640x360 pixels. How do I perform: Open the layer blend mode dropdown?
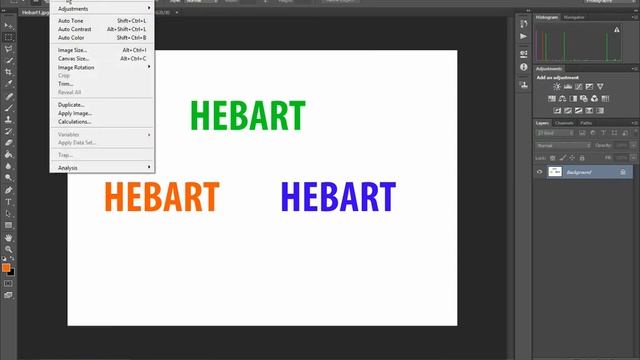(563, 146)
